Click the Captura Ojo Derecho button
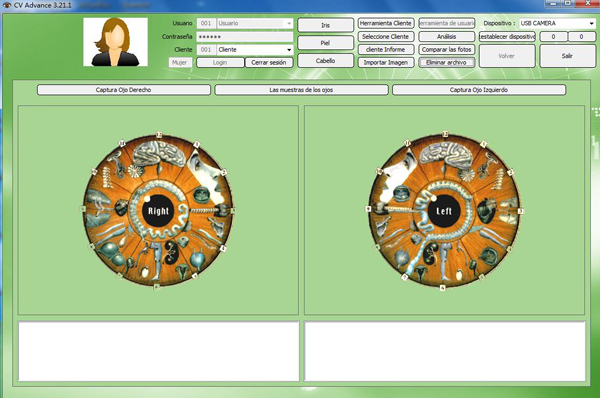Image resolution: width=600 pixels, height=398 pixels. 124,90
